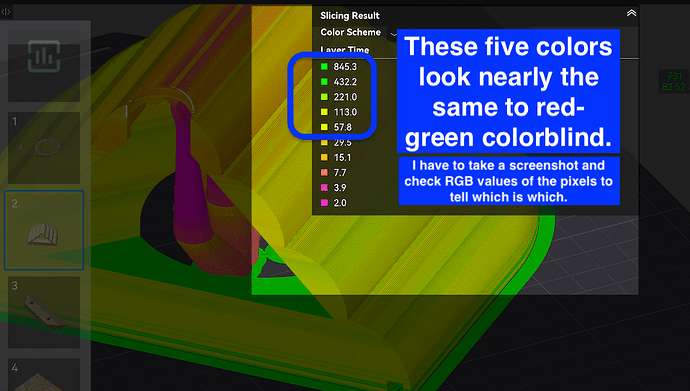Click the 15.1 orange color swatch
The height and width of the screenshot is (391, 690).
pyautogui.click(x=324, y=157)
